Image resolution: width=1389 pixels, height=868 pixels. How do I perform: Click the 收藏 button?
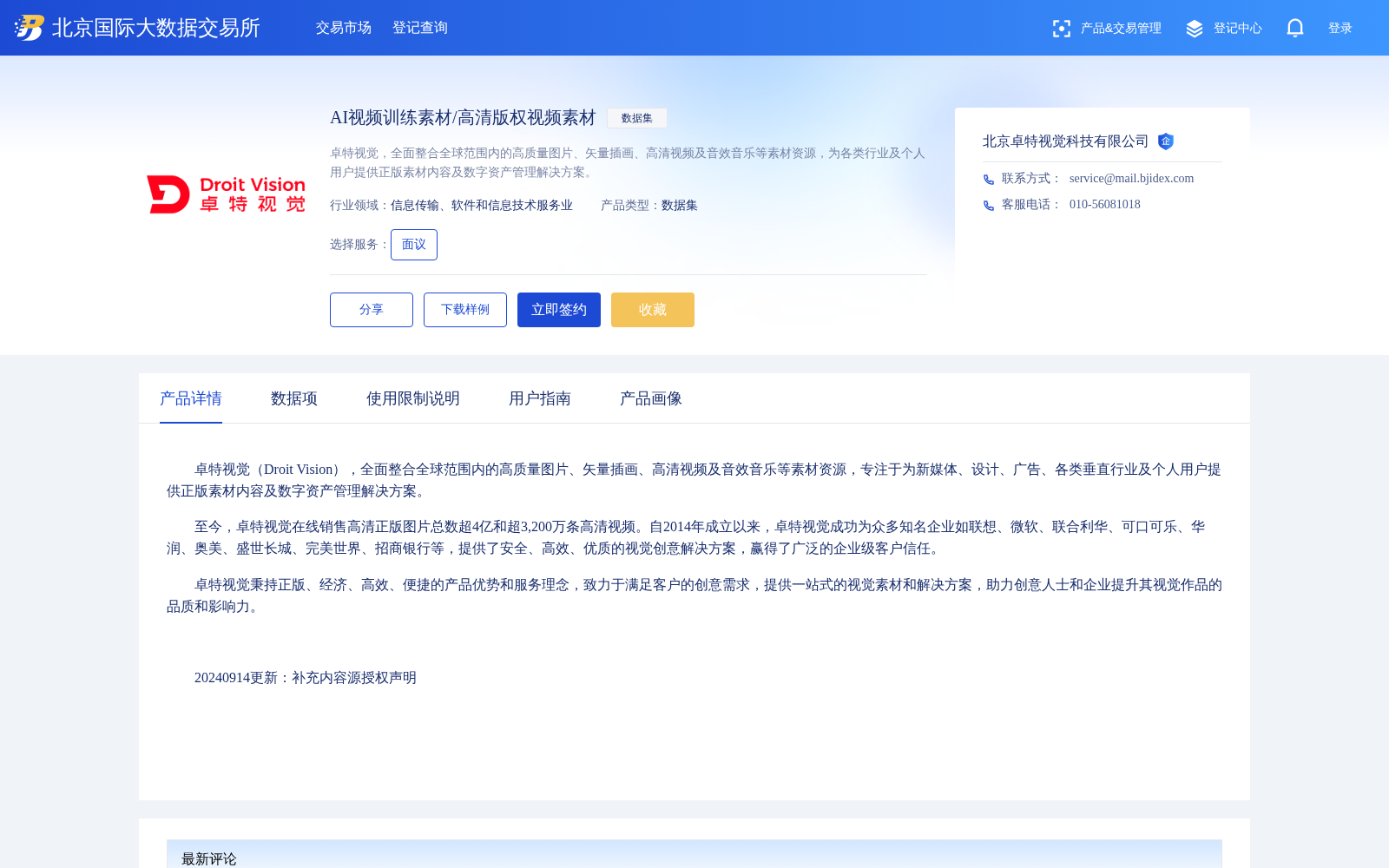tap(653, 310)
